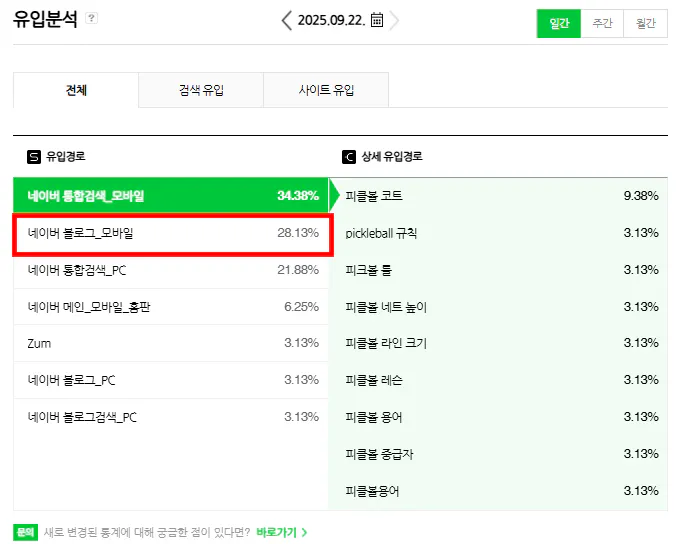Go to next date with right arrow
Screen dimensions: 700x544
coord(394,21)
